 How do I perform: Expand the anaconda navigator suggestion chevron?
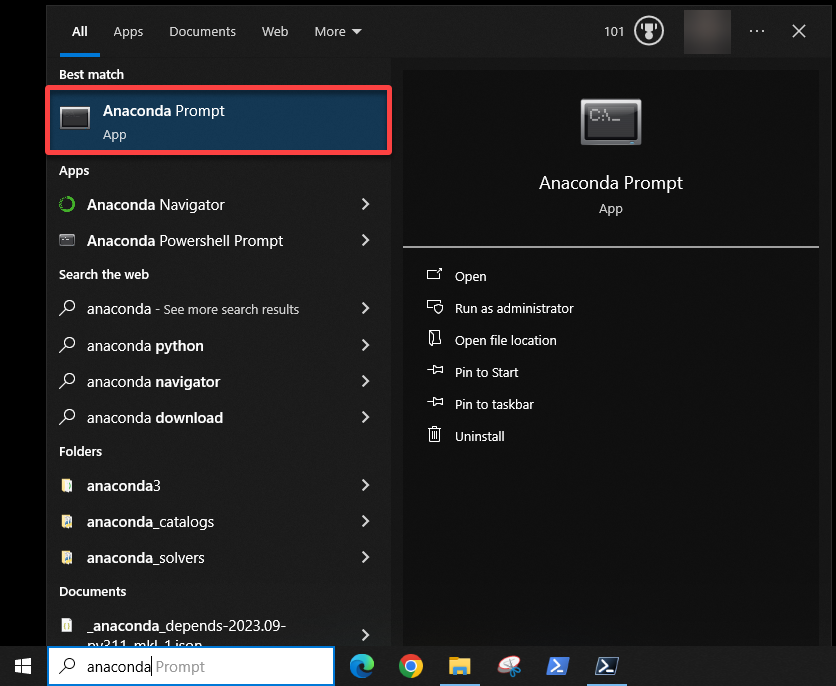[x=365, y=381]
